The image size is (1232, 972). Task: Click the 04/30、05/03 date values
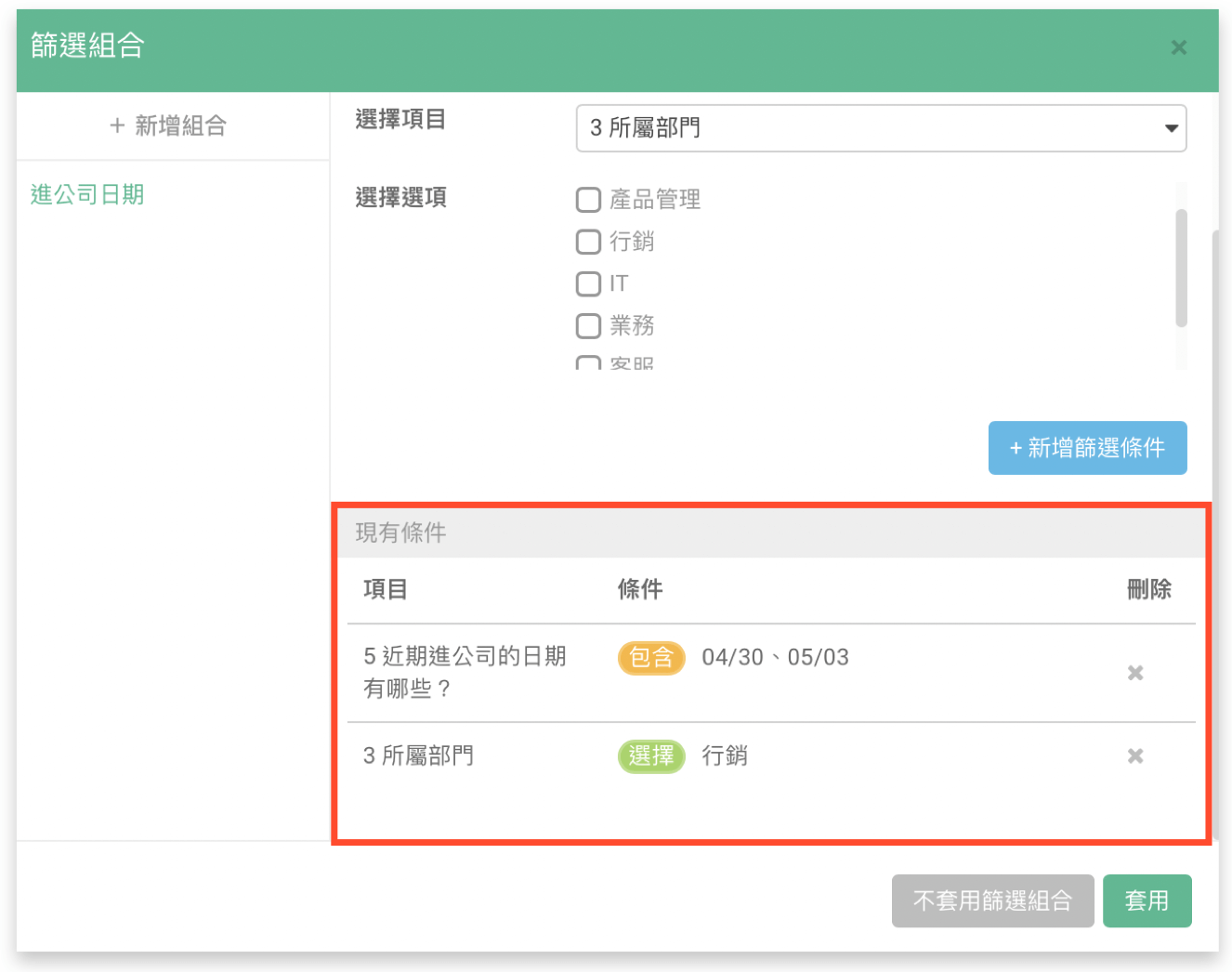(x=775, y=657)
